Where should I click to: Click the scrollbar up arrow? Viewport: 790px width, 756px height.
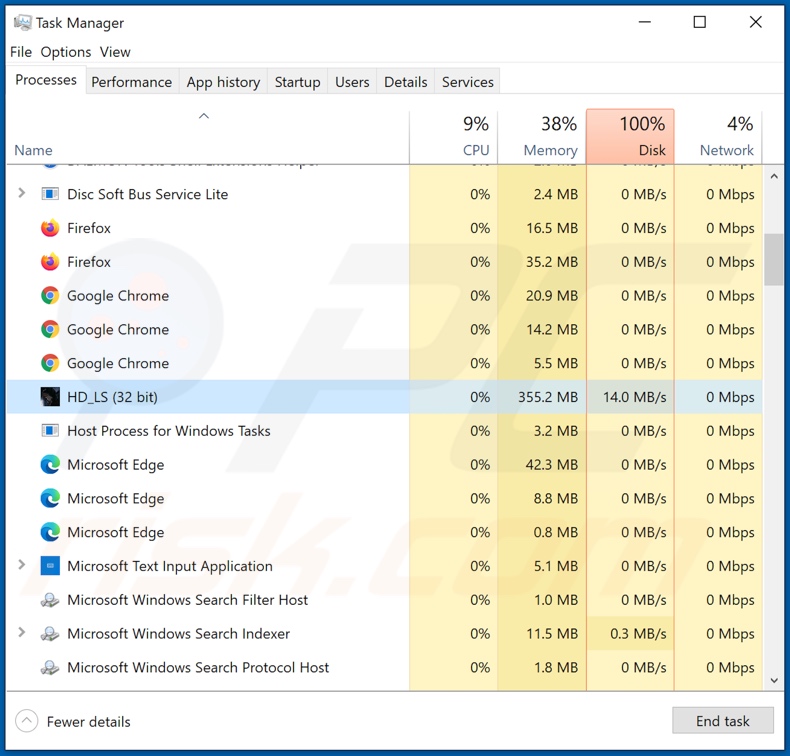[x=774, y=176]
